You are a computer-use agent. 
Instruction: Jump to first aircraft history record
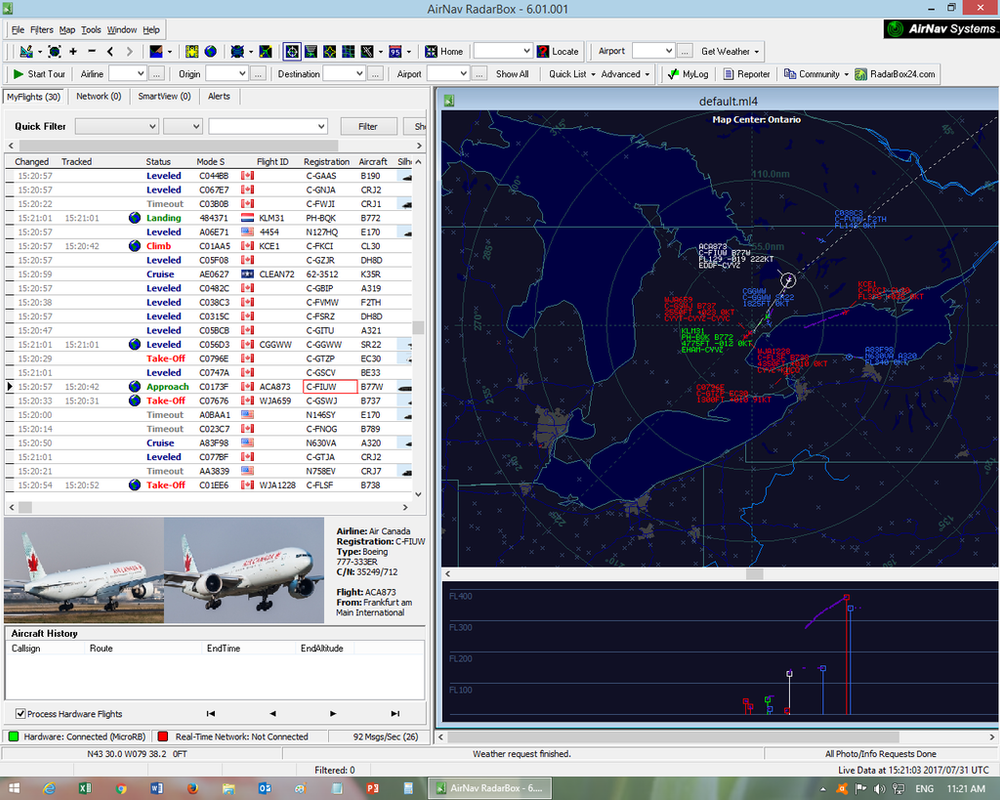coord(210,714)
